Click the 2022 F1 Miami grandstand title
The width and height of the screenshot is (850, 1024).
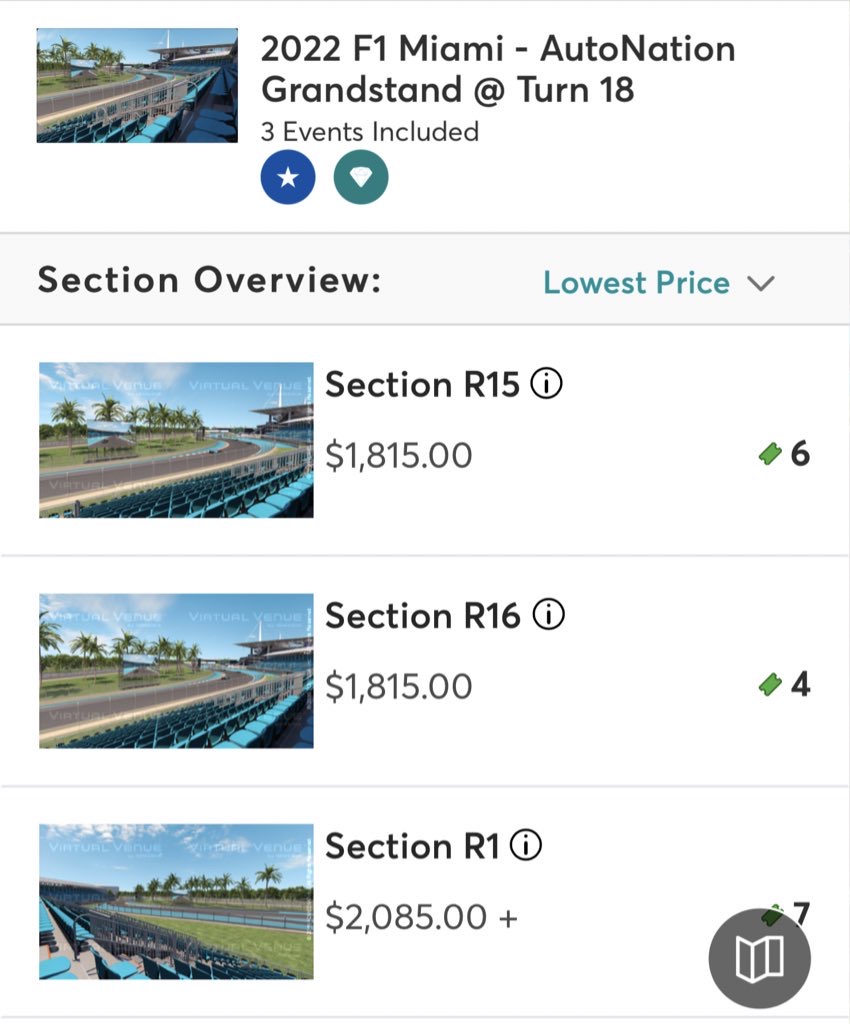498,68
